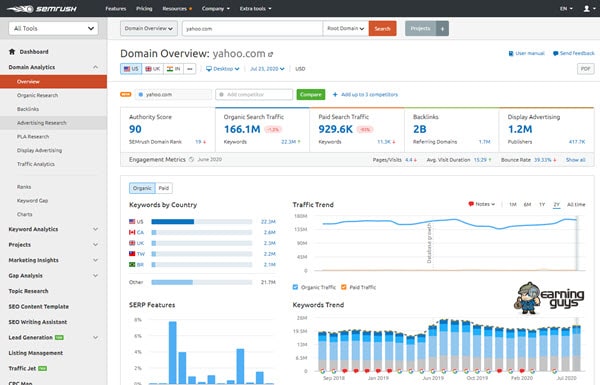Open the EN language dropdown
The height and width of the screenshot is (385, 600).
pyautogui.click(x=566, y=8)
